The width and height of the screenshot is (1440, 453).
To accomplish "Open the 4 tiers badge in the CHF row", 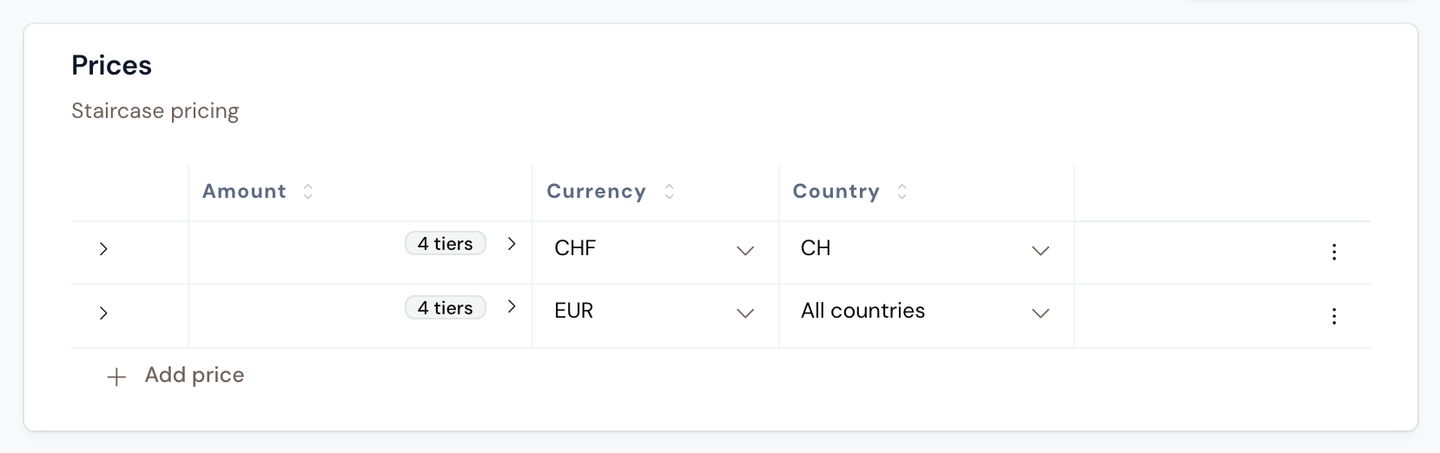I will (445, 244).
